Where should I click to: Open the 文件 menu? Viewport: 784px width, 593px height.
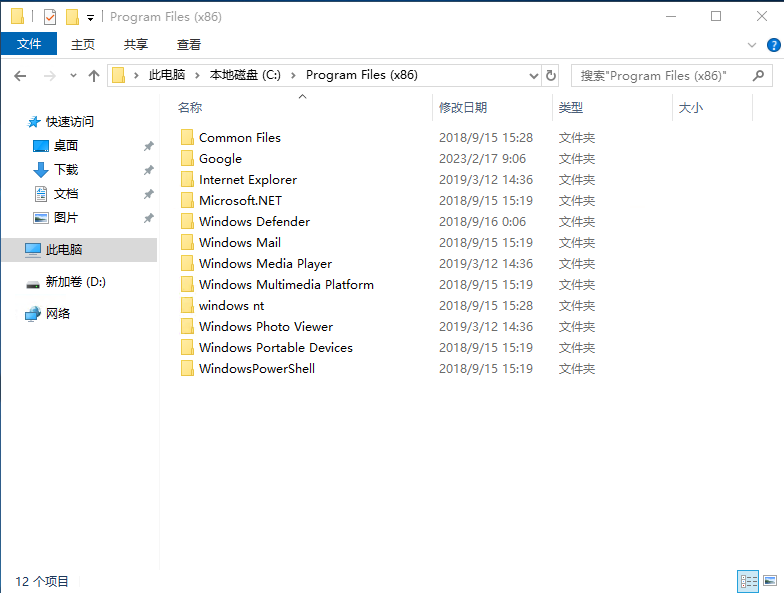coord(29,45)
